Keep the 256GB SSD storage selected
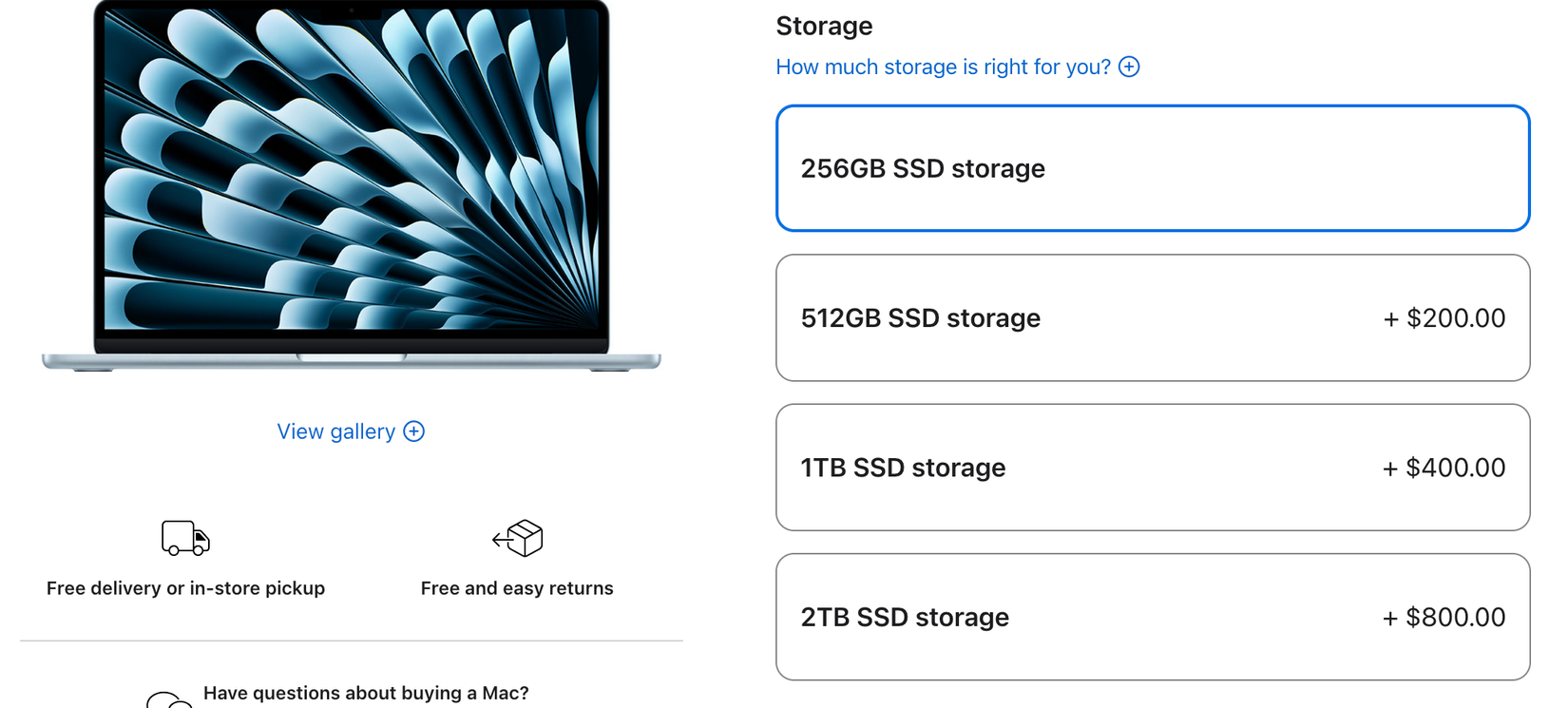 1153,168
